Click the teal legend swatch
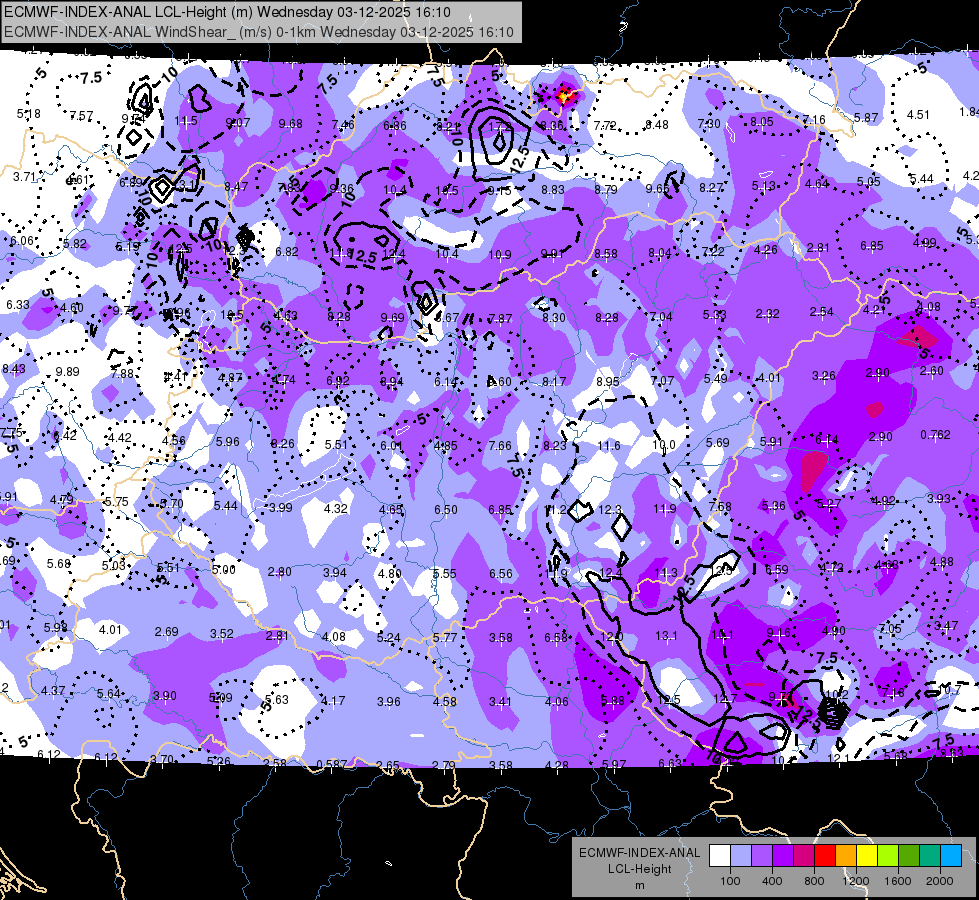979x900 pixels. [930, 856]
